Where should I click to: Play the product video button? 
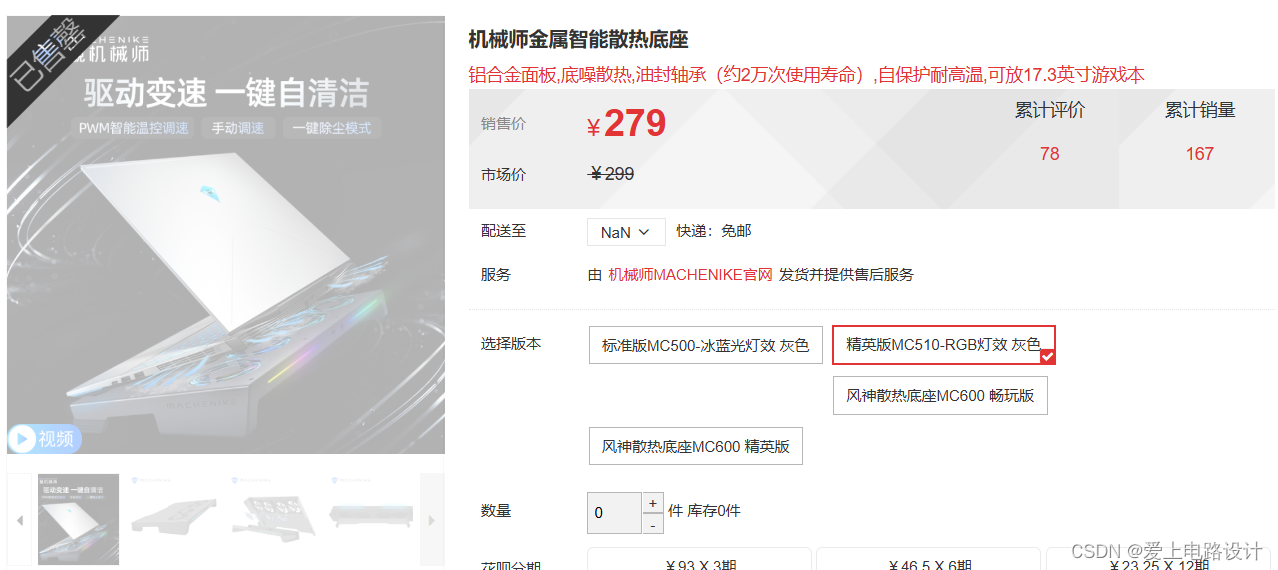pyautogui.click(x=44, y=439)
